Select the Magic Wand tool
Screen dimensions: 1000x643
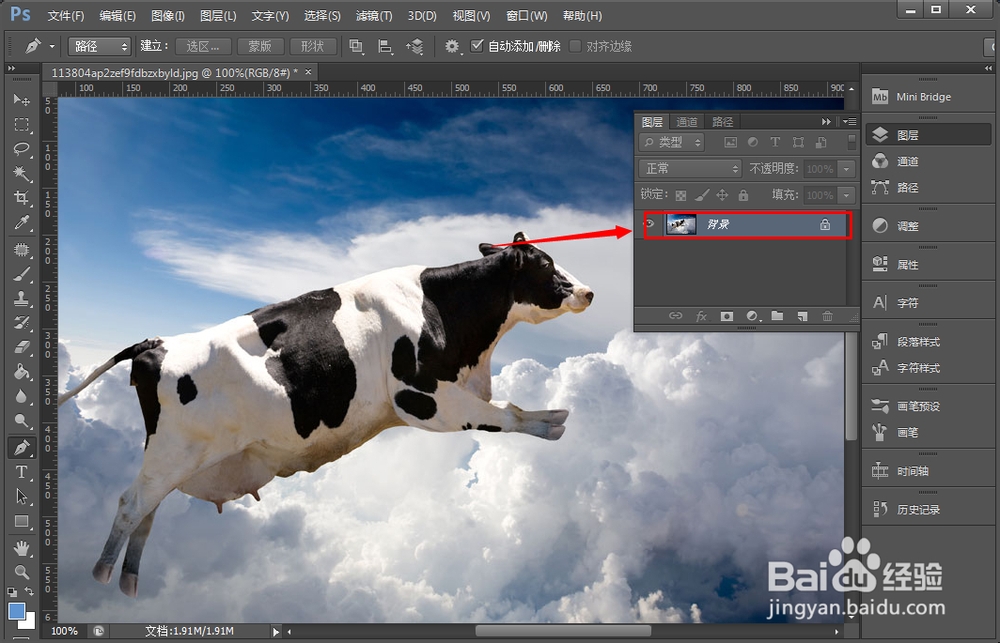point(22,174)
